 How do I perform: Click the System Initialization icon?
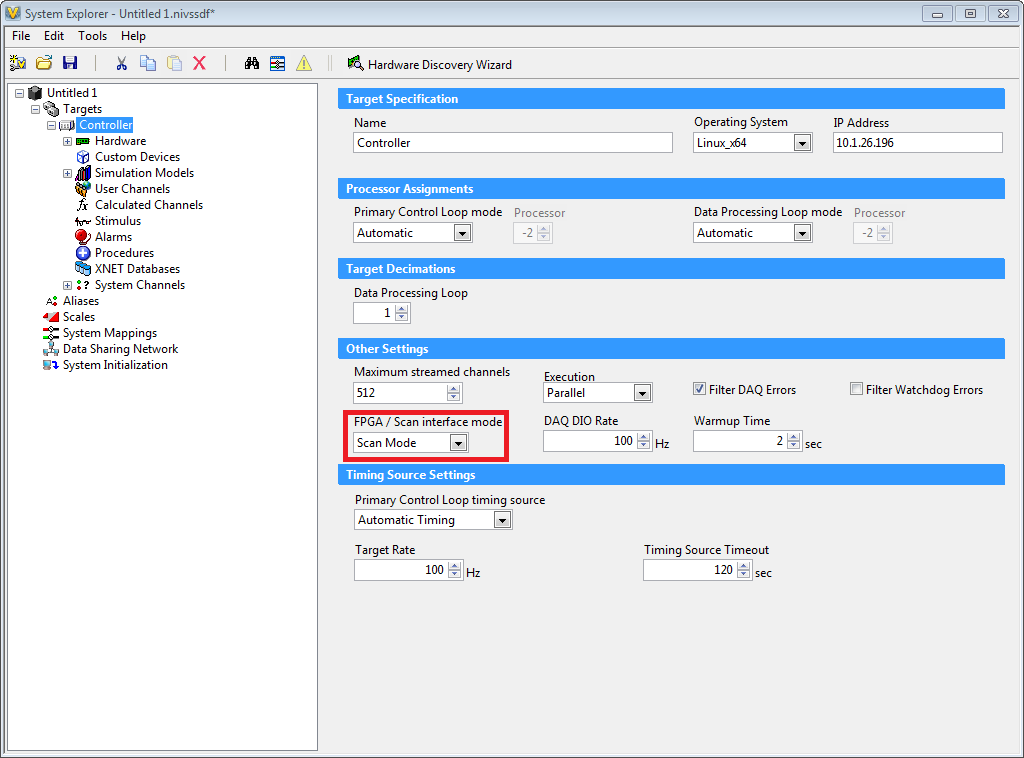click(51, 365)
